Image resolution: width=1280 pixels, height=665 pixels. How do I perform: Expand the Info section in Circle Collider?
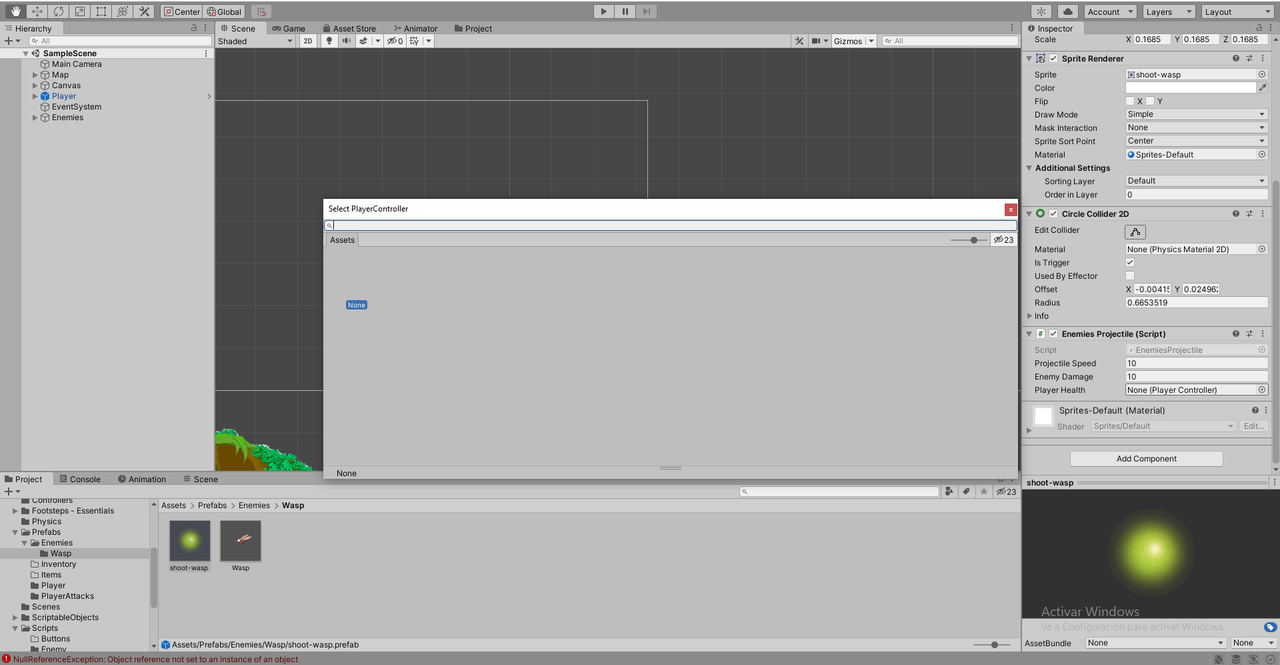1030,316
